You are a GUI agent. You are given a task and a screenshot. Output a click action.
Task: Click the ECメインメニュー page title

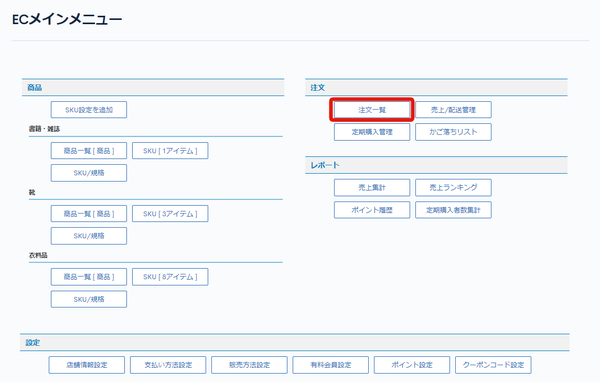tap(67, 20)
